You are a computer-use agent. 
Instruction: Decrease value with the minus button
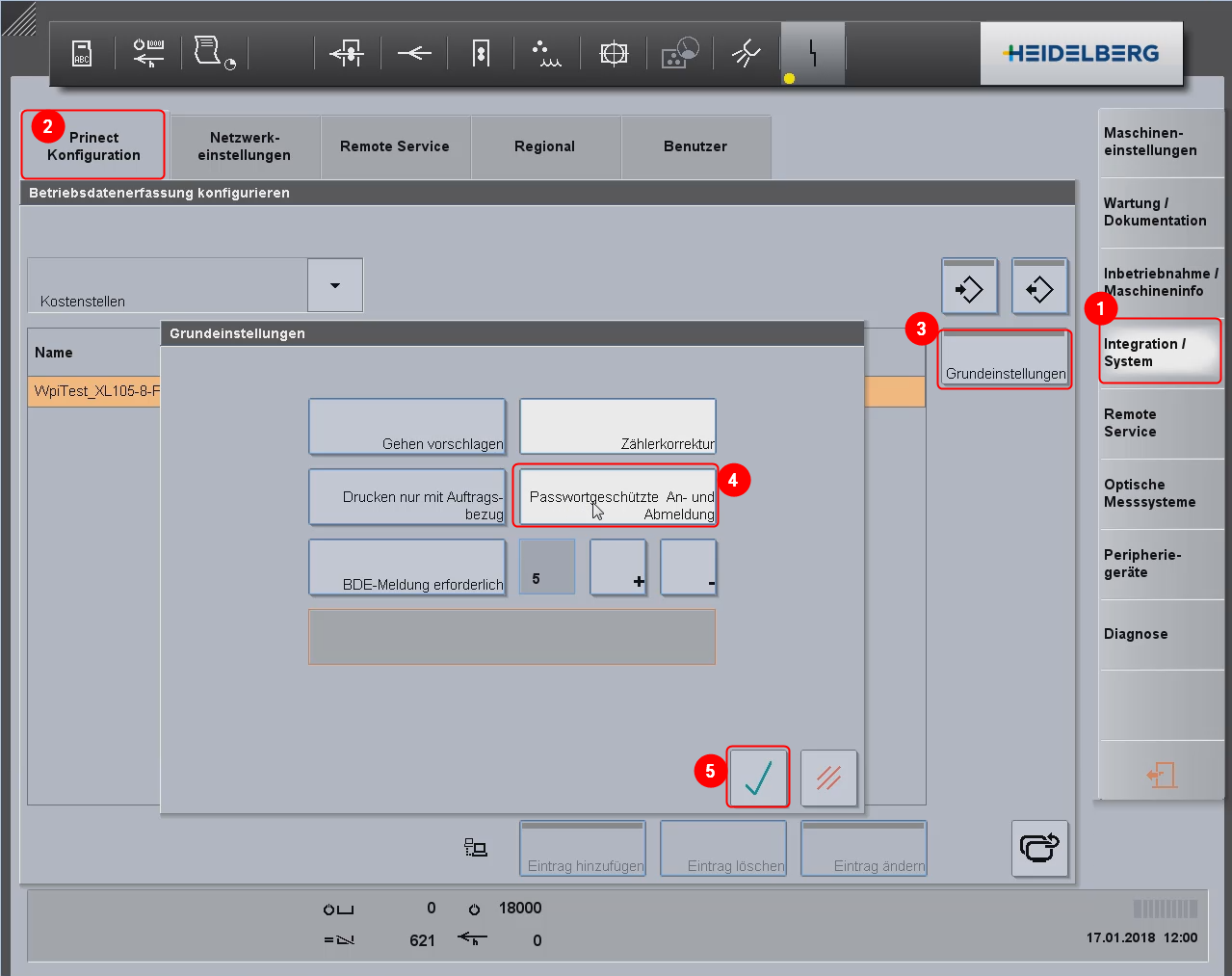coord(689,567)
